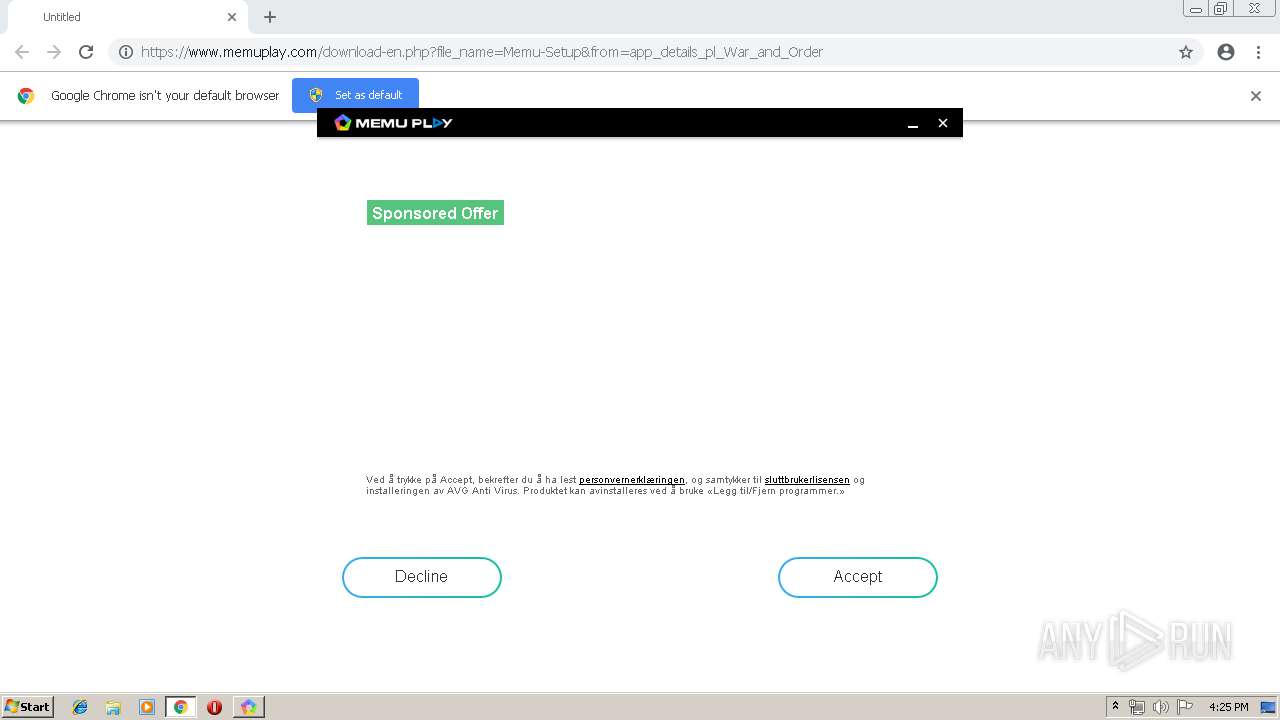1280x720 pixels.
Task: Dismiss the default browser infobar
Action: (x=1256, y=96)
